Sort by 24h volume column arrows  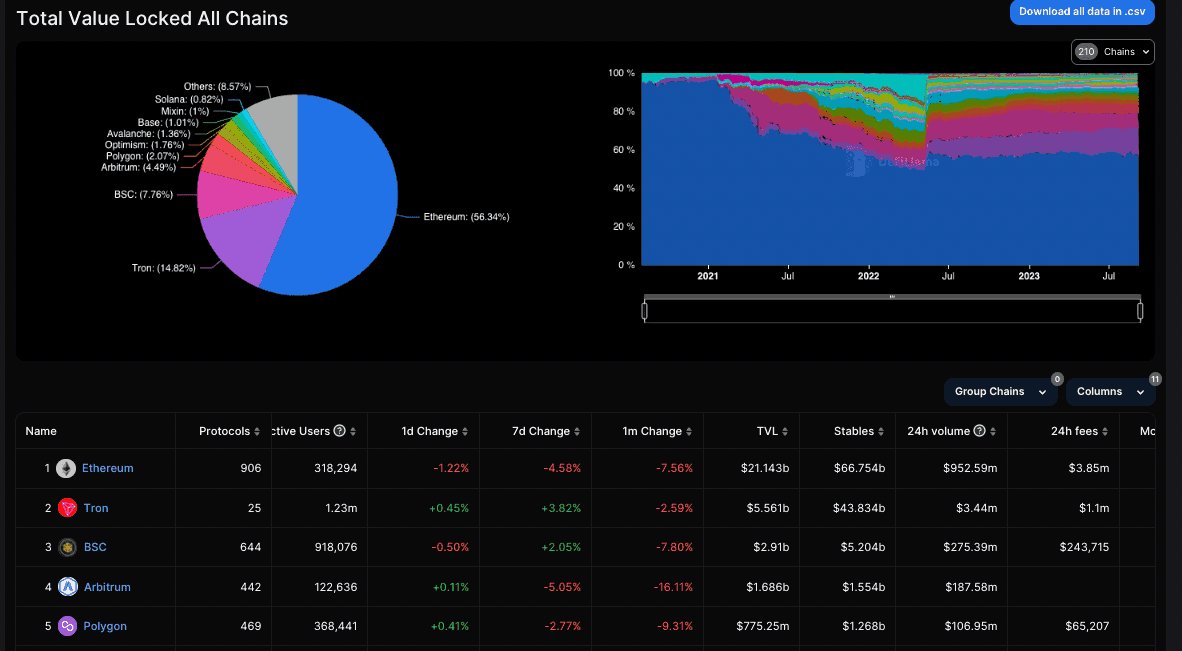(x=994, y=432)
